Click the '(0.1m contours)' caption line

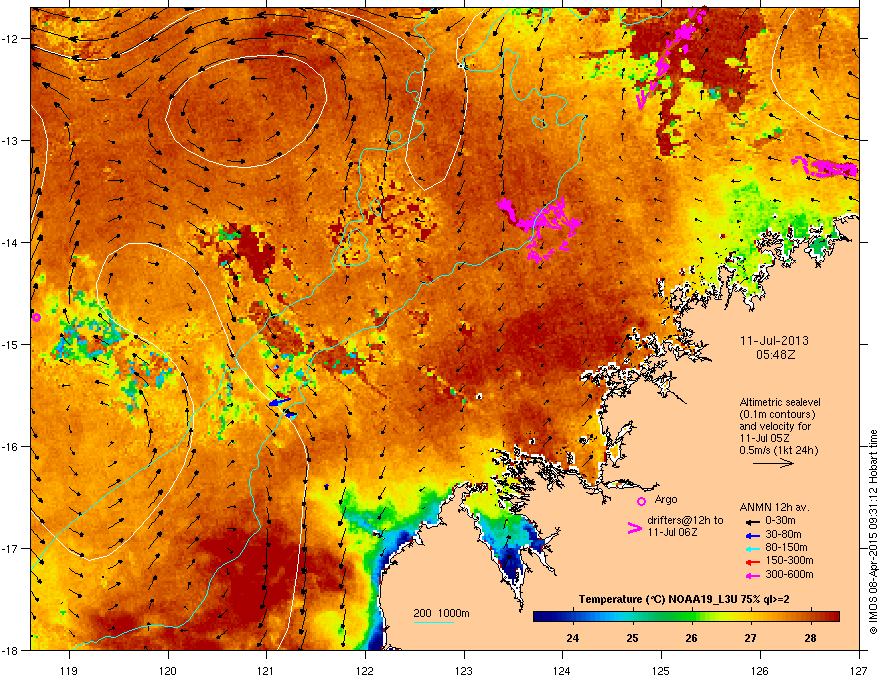tap(777, 415)
